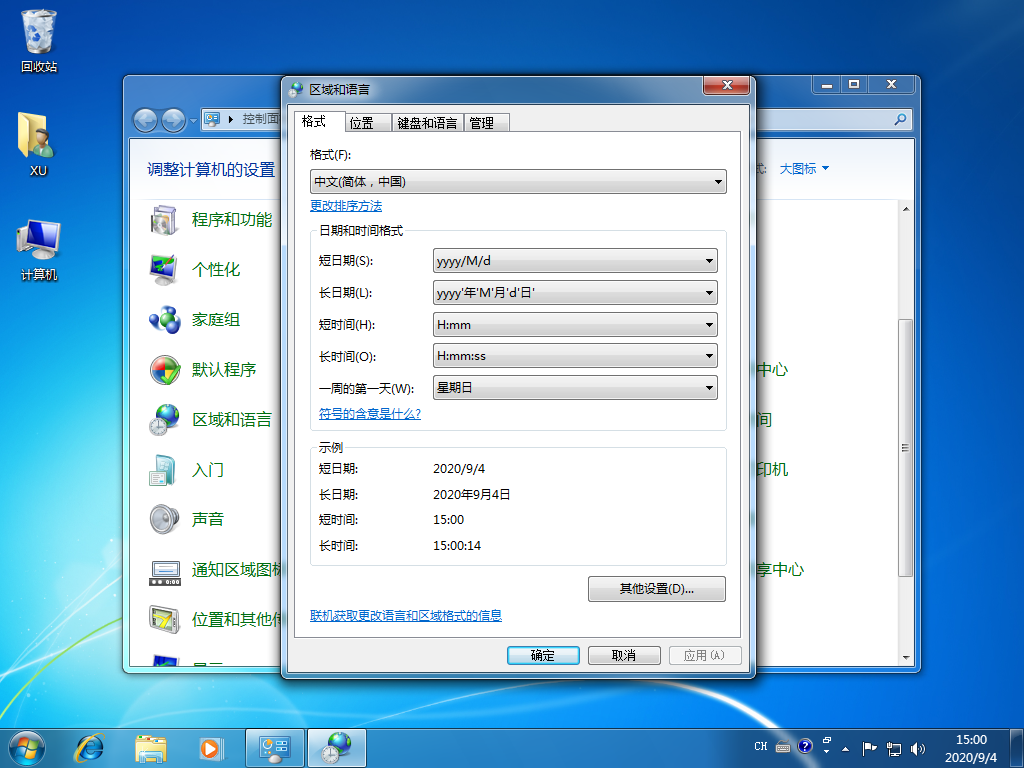The height and width of the screenshot is (768, 1024).
Task: Open the Long time (长时间) dropdown
Action: pyautogui.click(x=575, y=356)
